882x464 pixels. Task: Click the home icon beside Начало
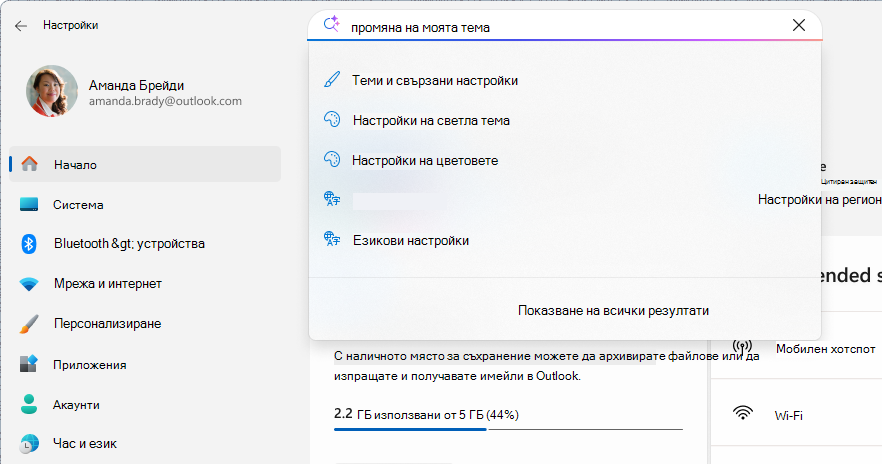pos(29,164)
